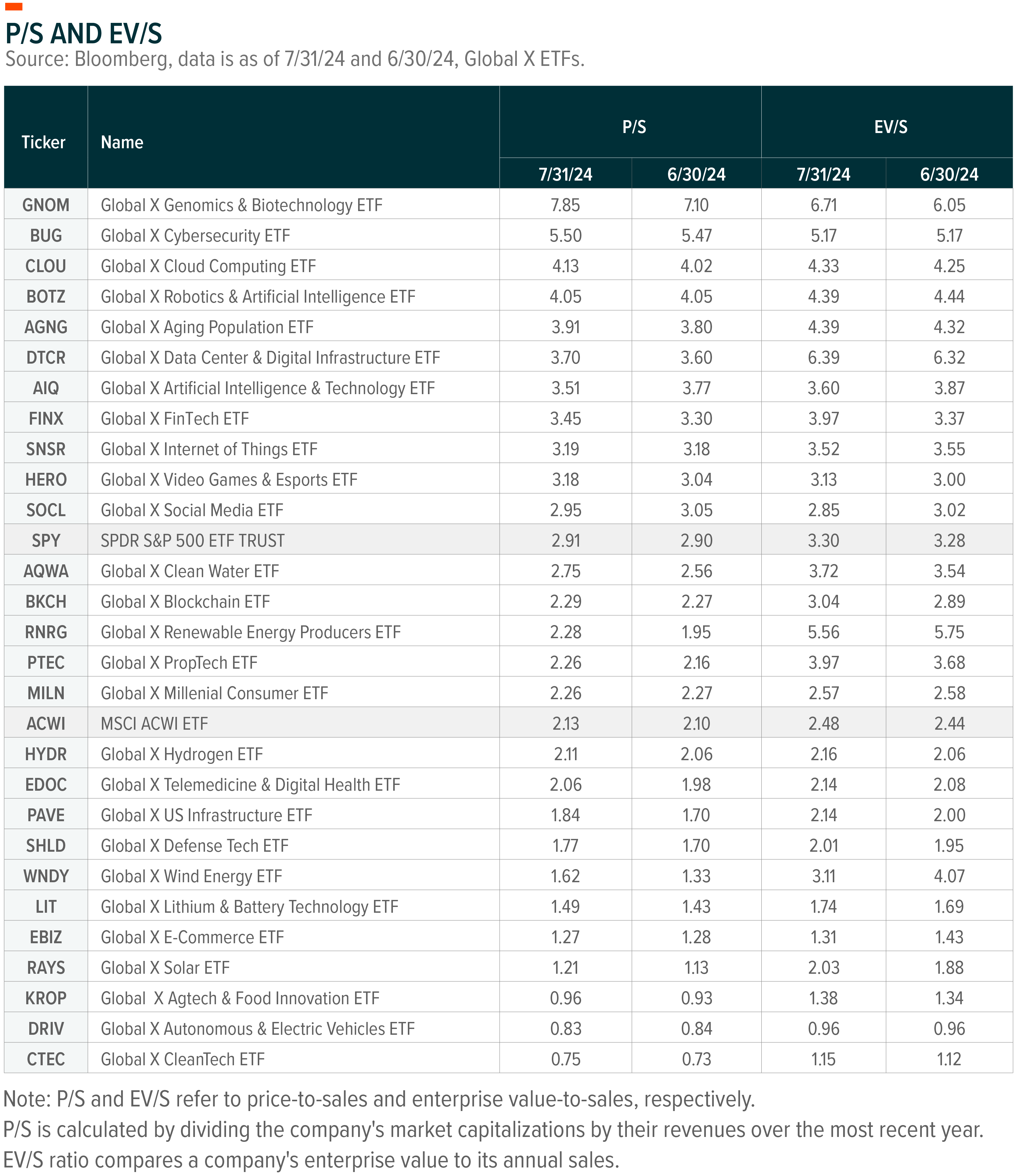
Task: Select Global X Hydrogen ETF name
Action: (181, 754)
